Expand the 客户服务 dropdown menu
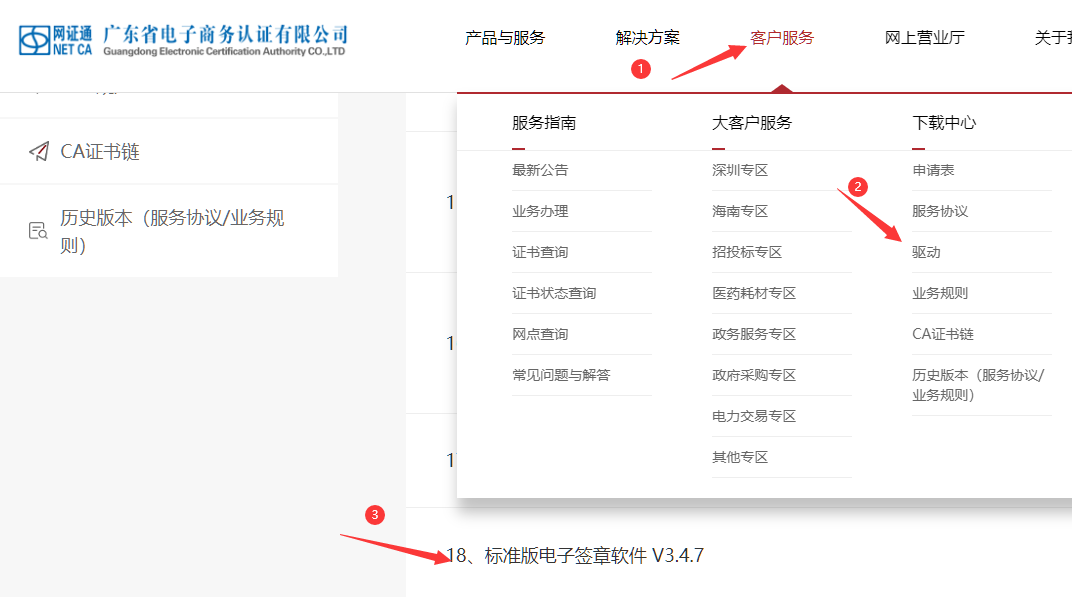Screen dimensions: 1072x597 tap(782, 38)
